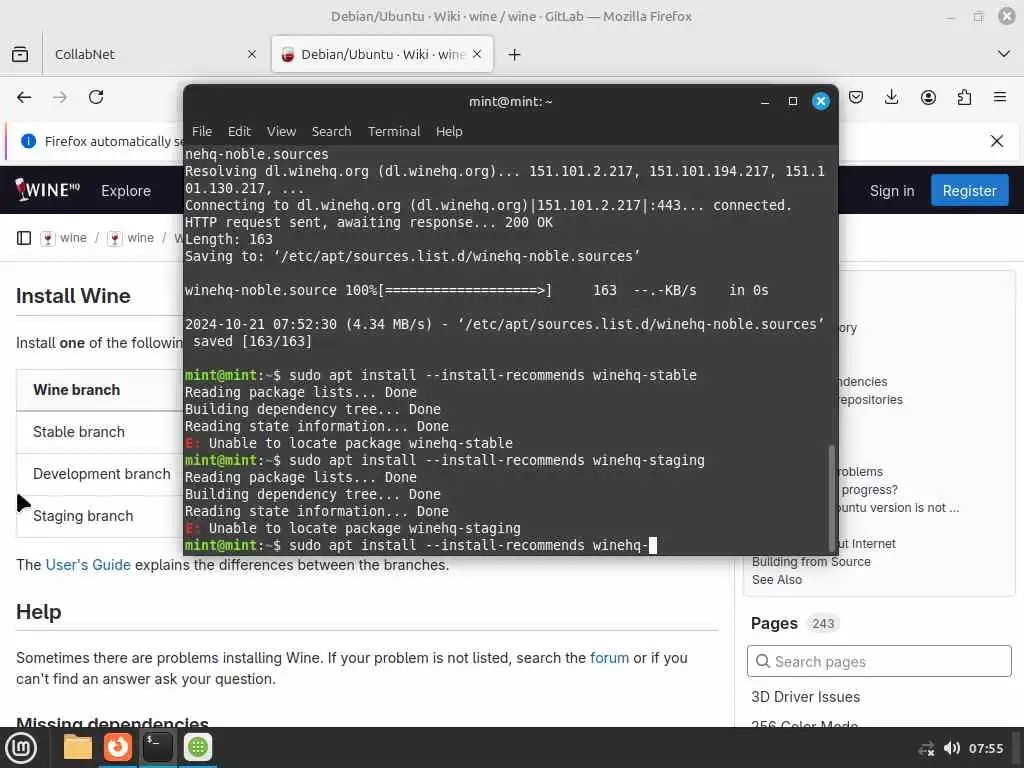
Task: Switch to Terminal in the taskbar
Action: [157, 747]
